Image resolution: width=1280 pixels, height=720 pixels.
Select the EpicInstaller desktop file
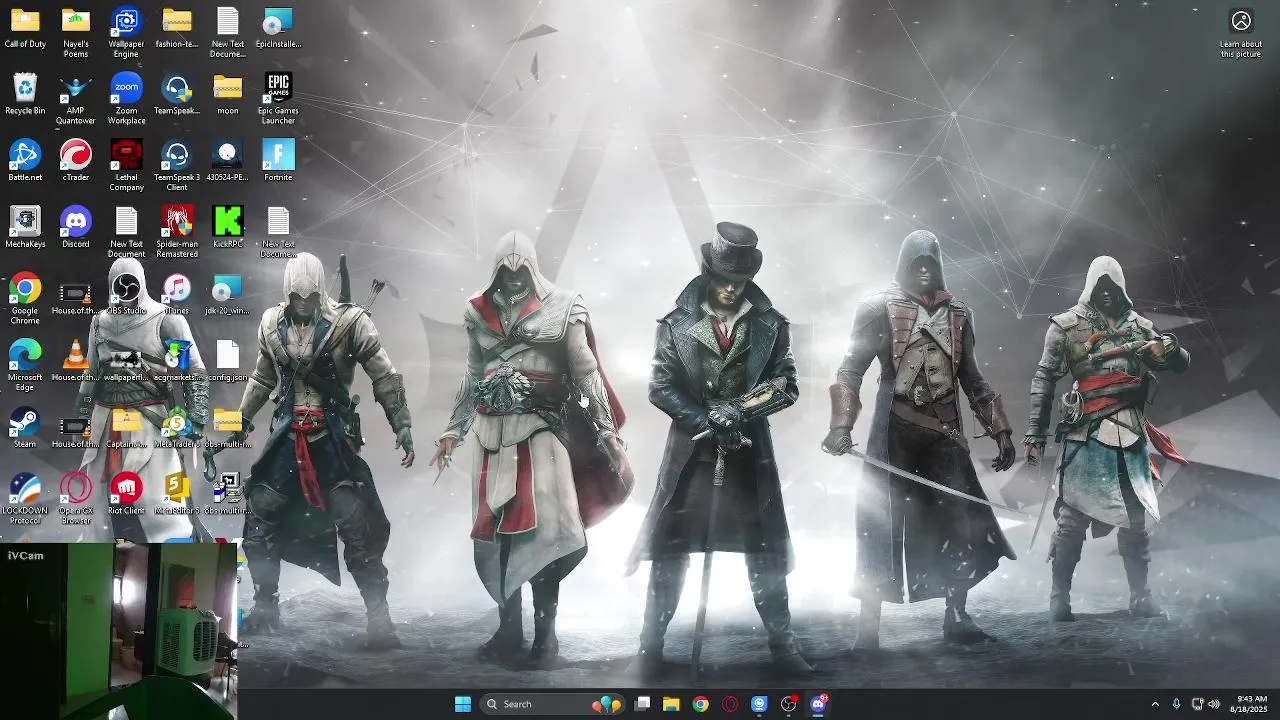[x=278, y=28]
